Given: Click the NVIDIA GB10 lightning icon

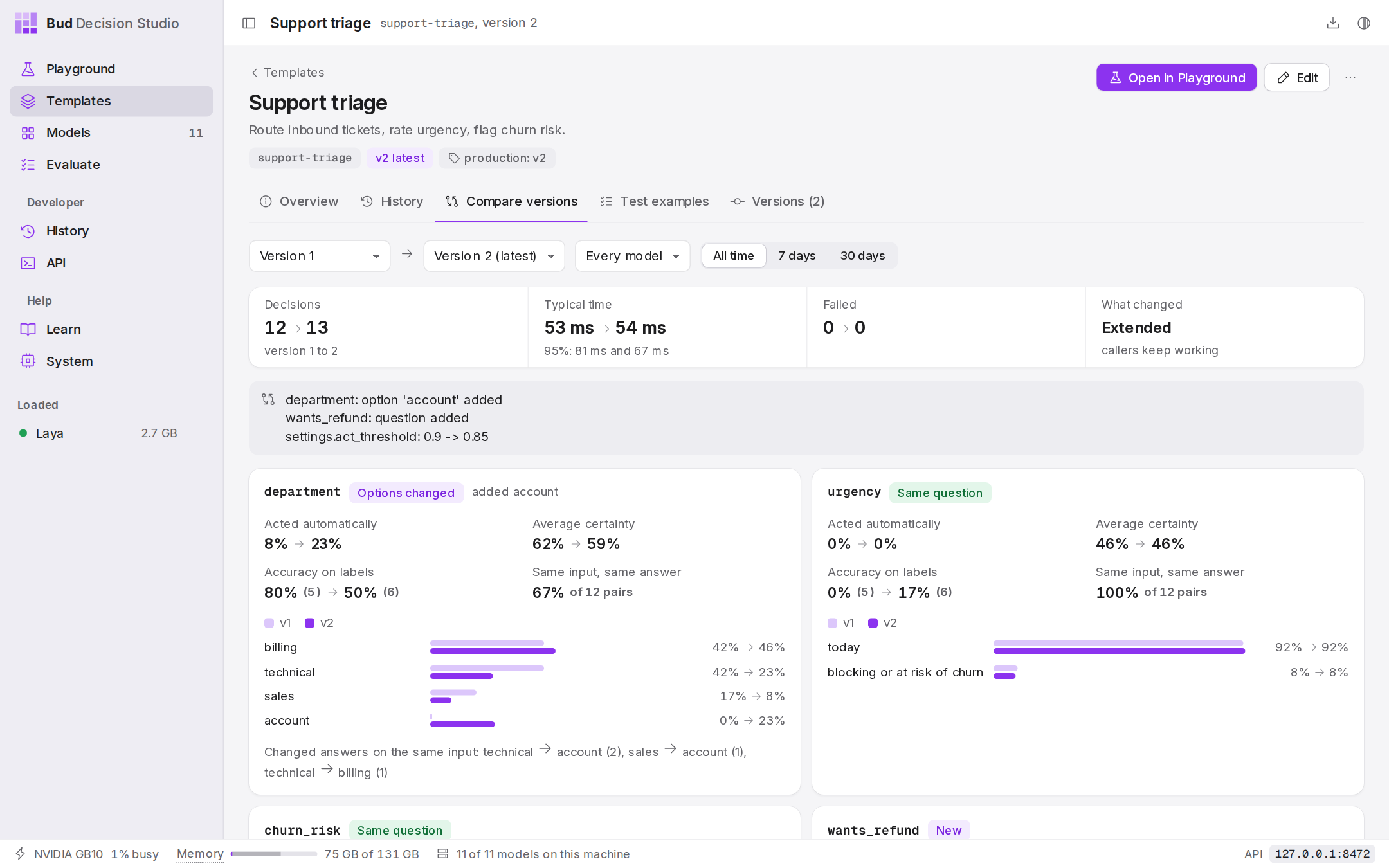Looking at the screenshot, I should 21,854.
